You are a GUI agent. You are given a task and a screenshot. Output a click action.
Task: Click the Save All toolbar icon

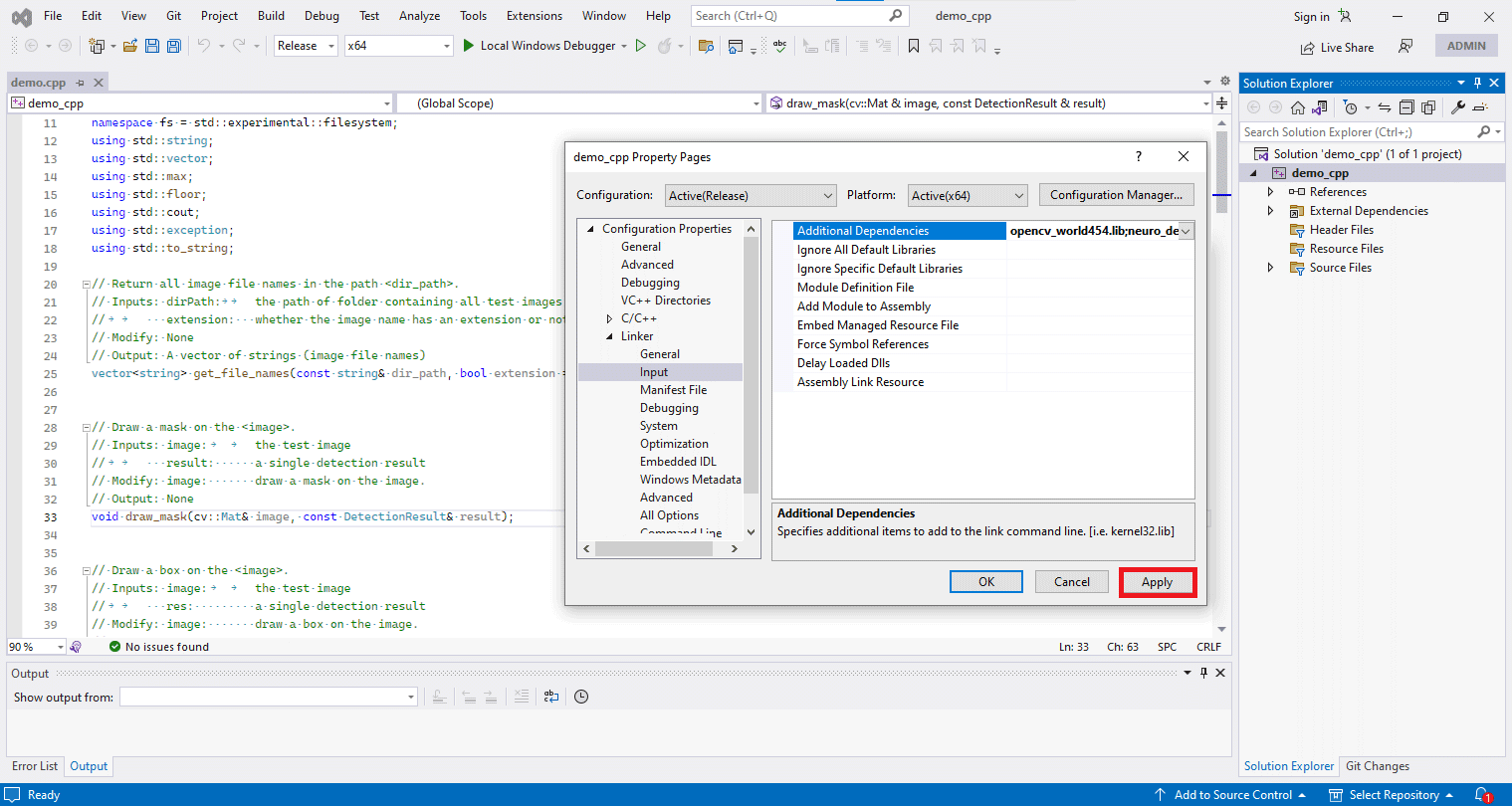click(x=174, y=46)
